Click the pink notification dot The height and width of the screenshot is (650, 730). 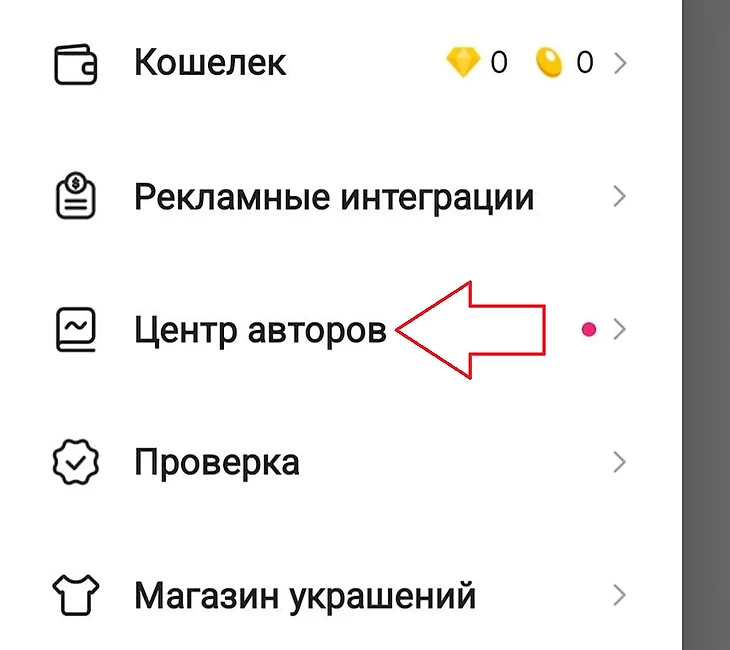589,330
